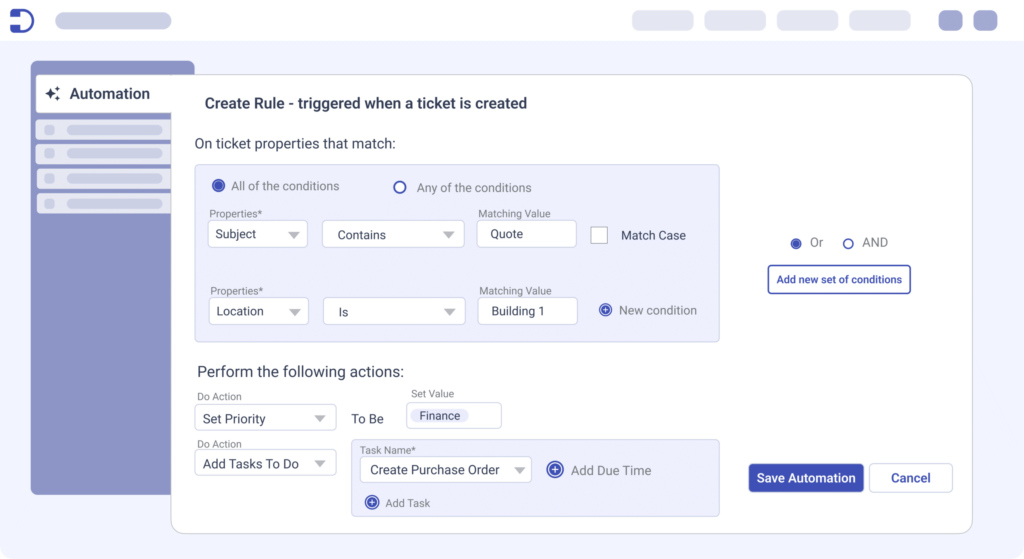1024x559 pixels.
Task: Click the app logo in top-left corner
Action: pyautogui.click(x=21, y=20)
